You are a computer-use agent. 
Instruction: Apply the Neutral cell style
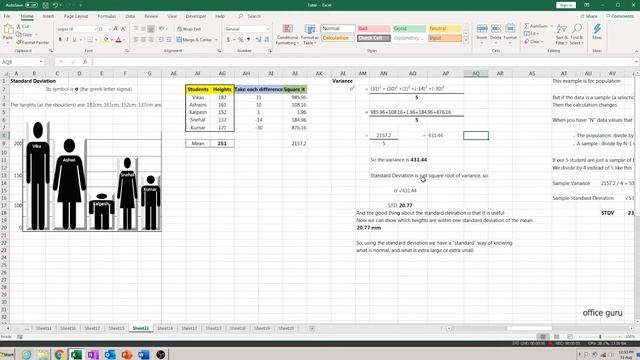[445, 29]
